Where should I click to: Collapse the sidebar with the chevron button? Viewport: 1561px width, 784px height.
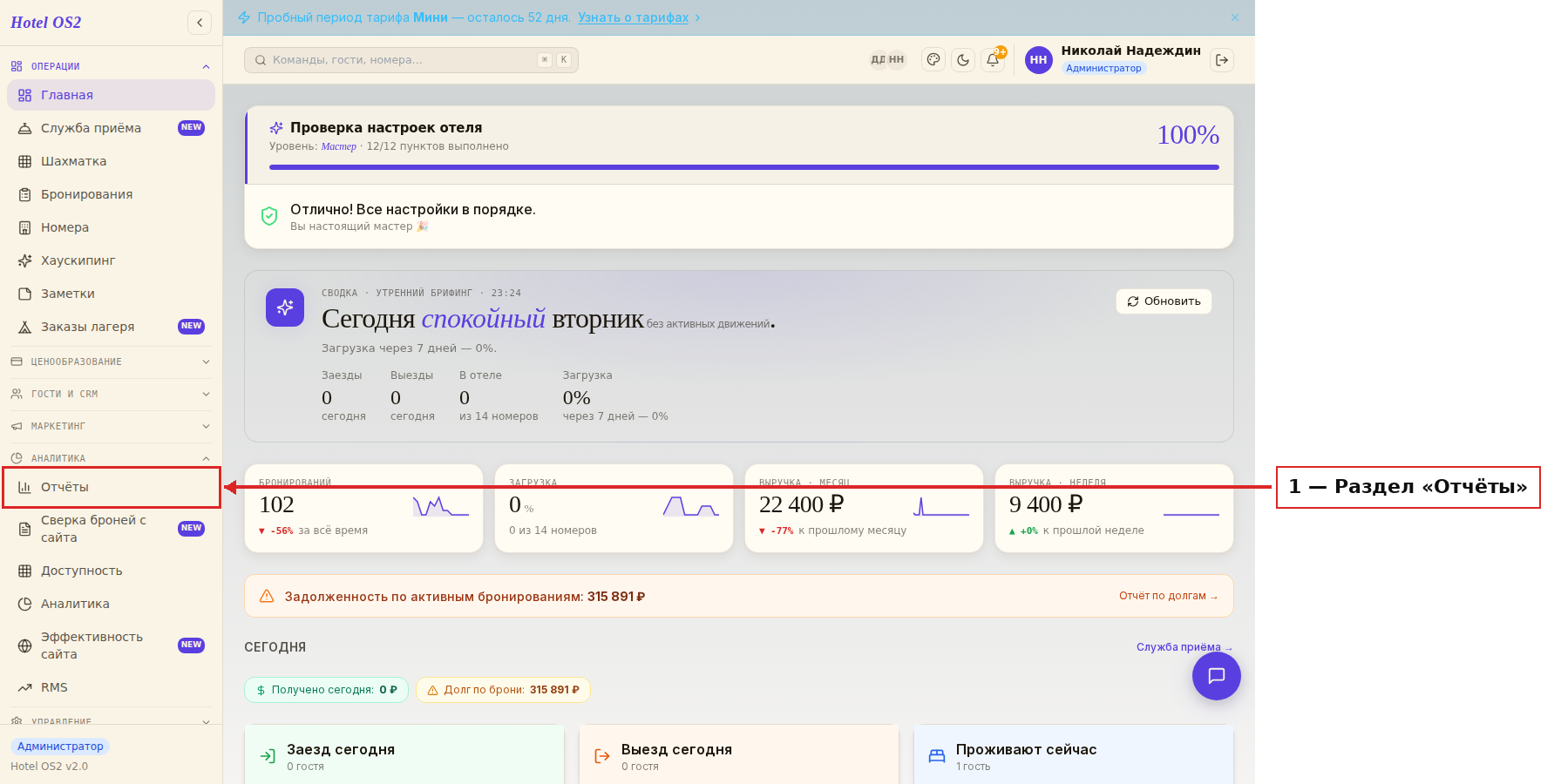coord(200,23)
